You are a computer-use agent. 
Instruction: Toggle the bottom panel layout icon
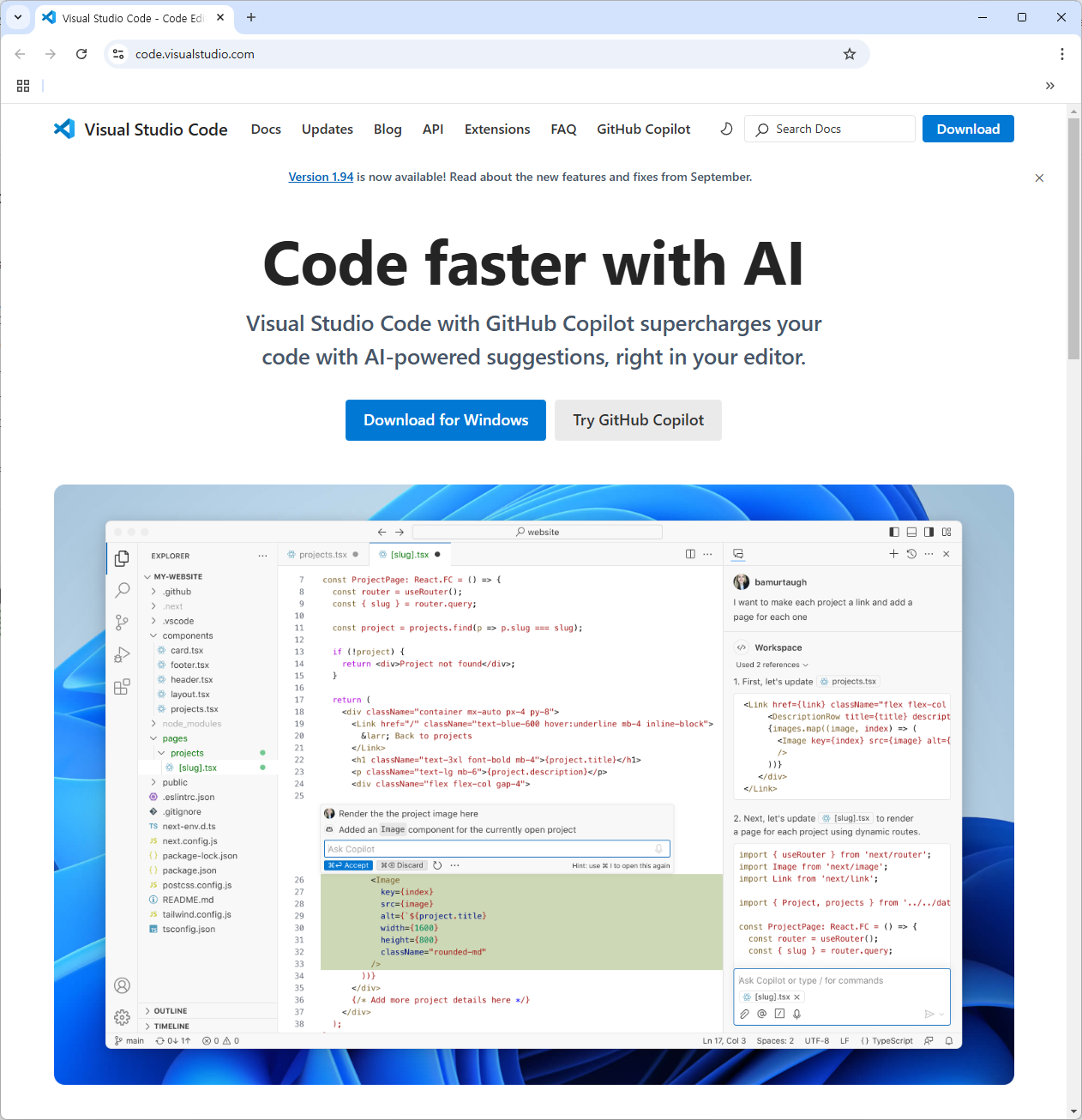911,532
